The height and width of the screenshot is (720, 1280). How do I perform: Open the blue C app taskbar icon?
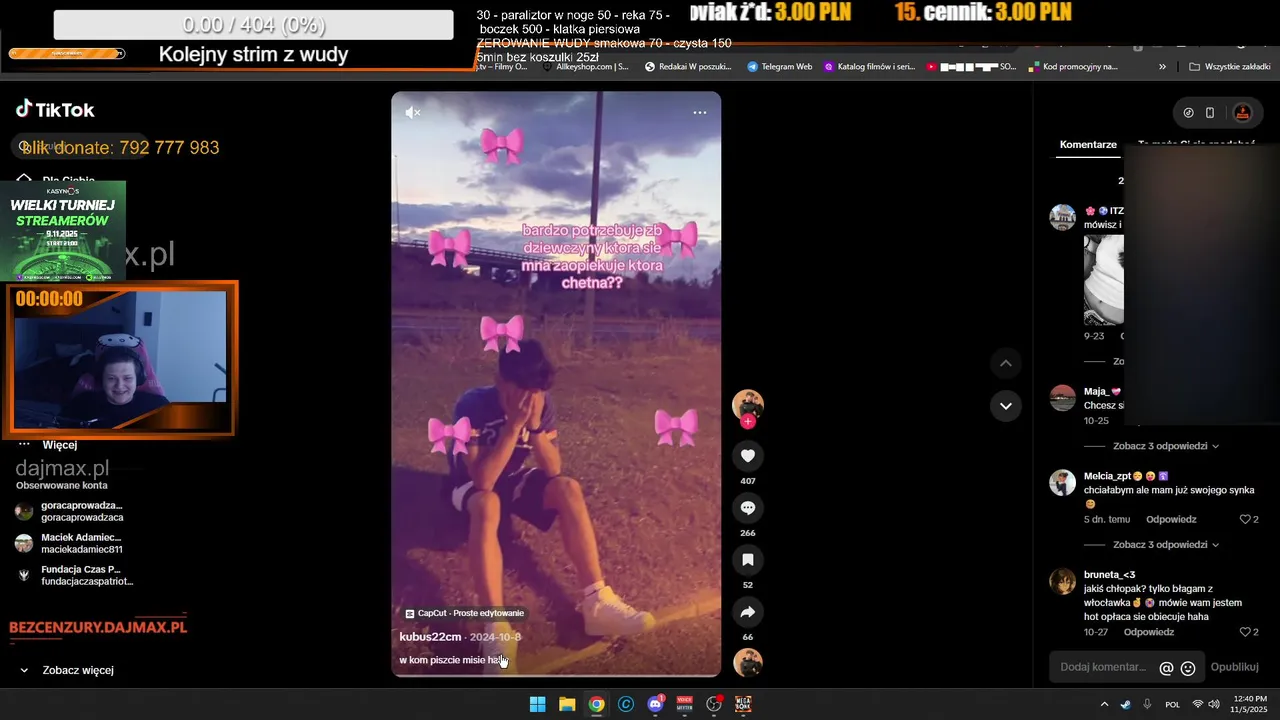click(626, 704)
